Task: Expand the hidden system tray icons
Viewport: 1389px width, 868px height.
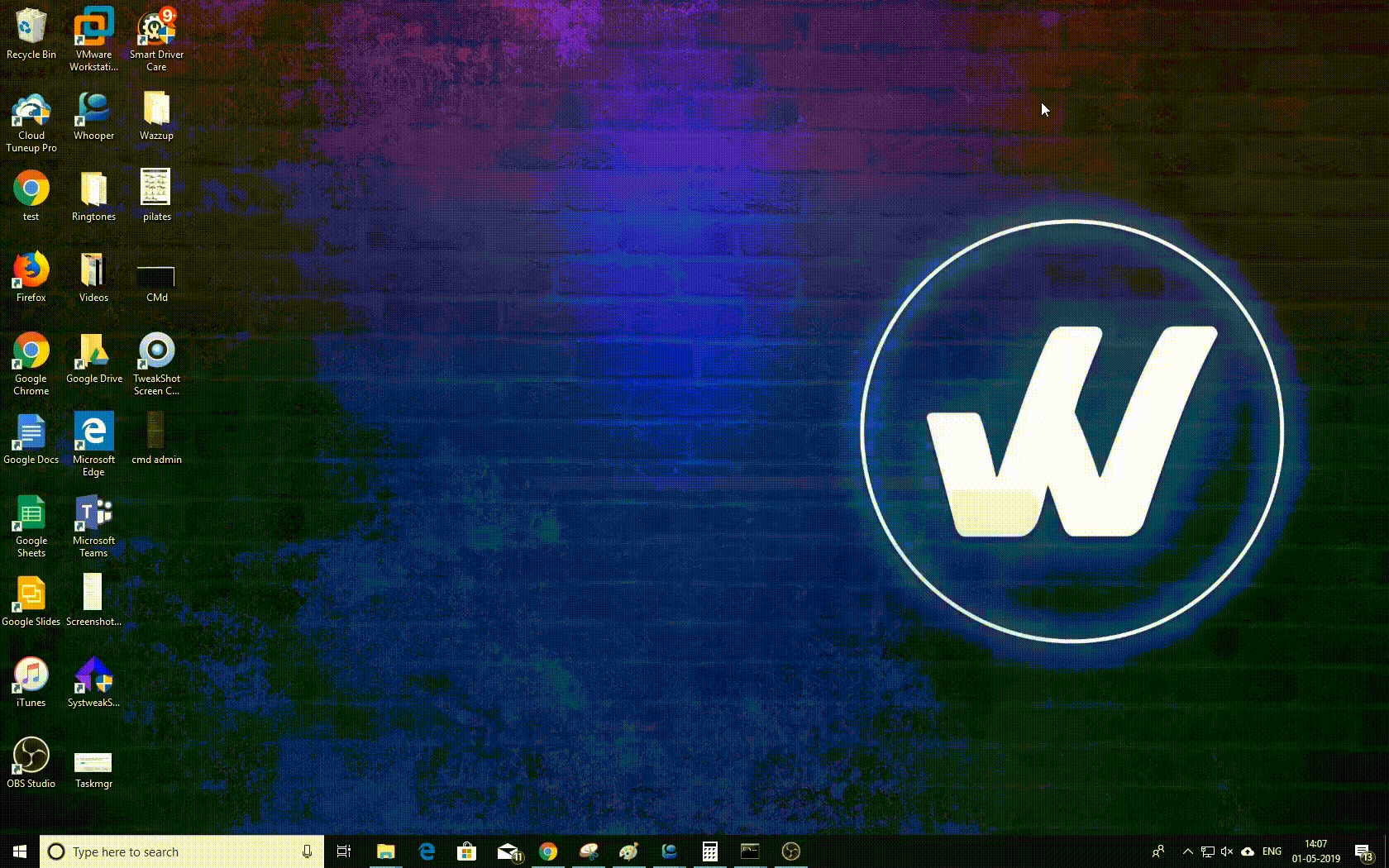Action: pyautogui.click(x=1188, y=851)
